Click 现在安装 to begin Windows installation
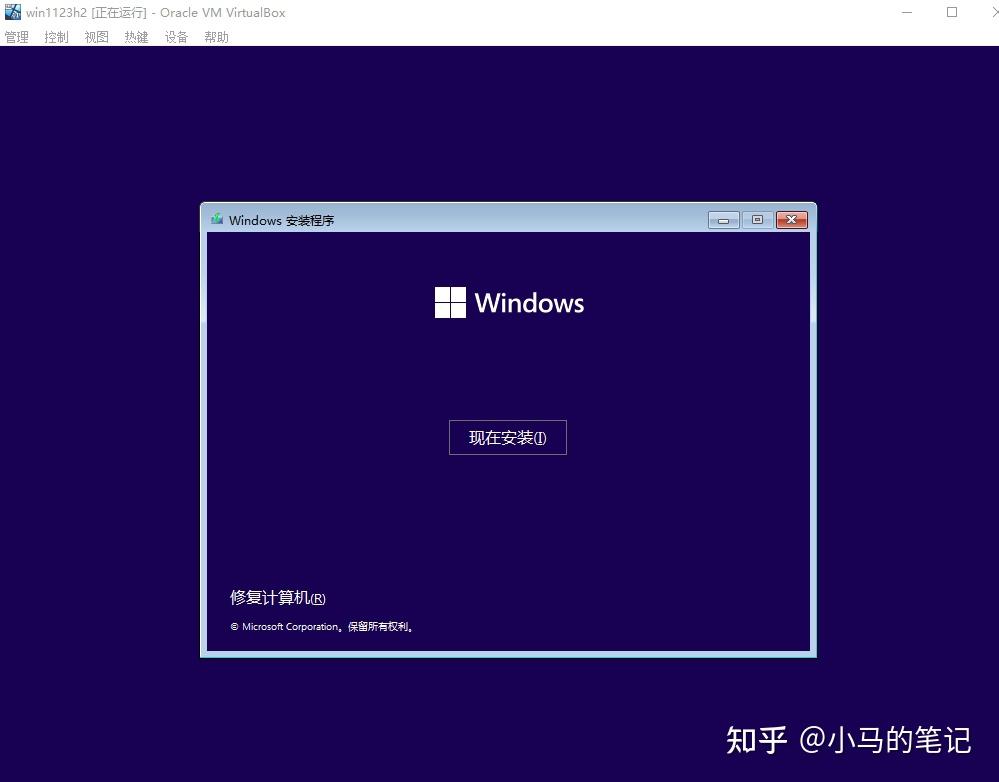The image size is (999, 782). [507, 437]
